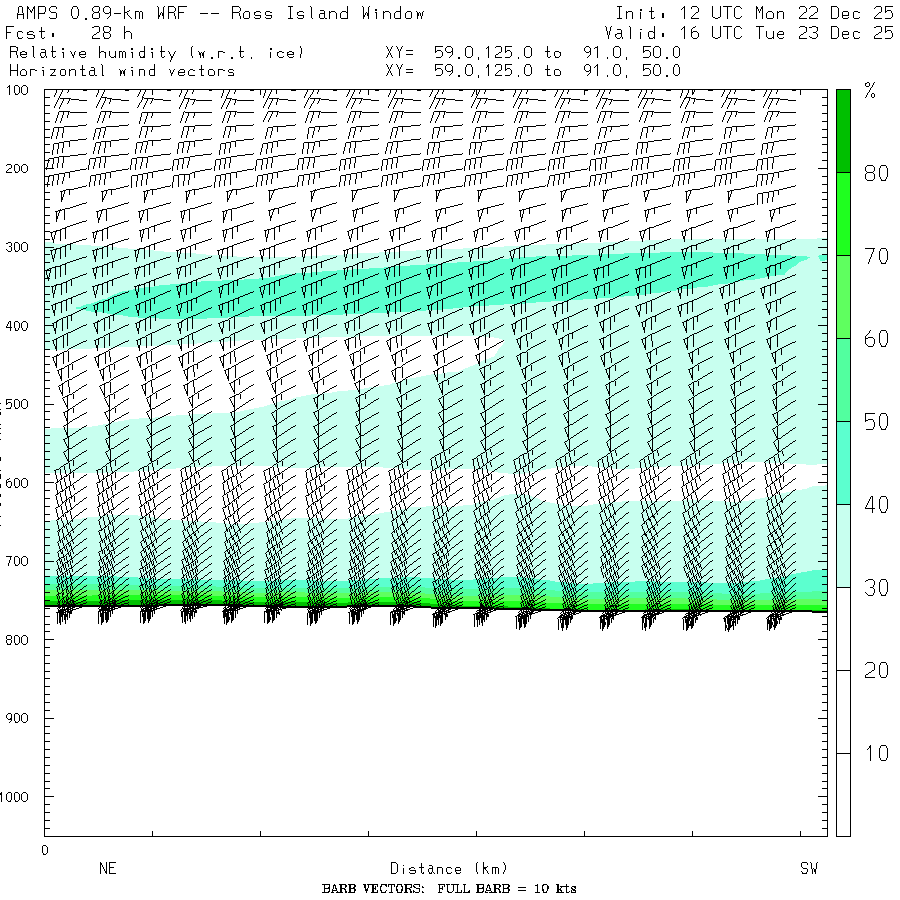Click the Valid 16 UTC Tue 23 Dec text
Viewport: 900px width, 900px height.
(x=754, y=33)
